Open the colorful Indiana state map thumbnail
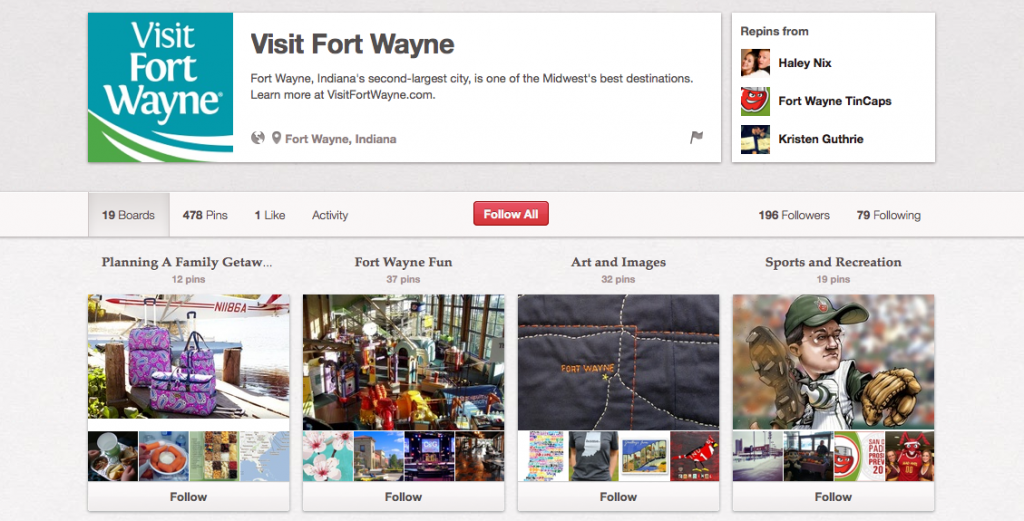 tap(543, 456)
